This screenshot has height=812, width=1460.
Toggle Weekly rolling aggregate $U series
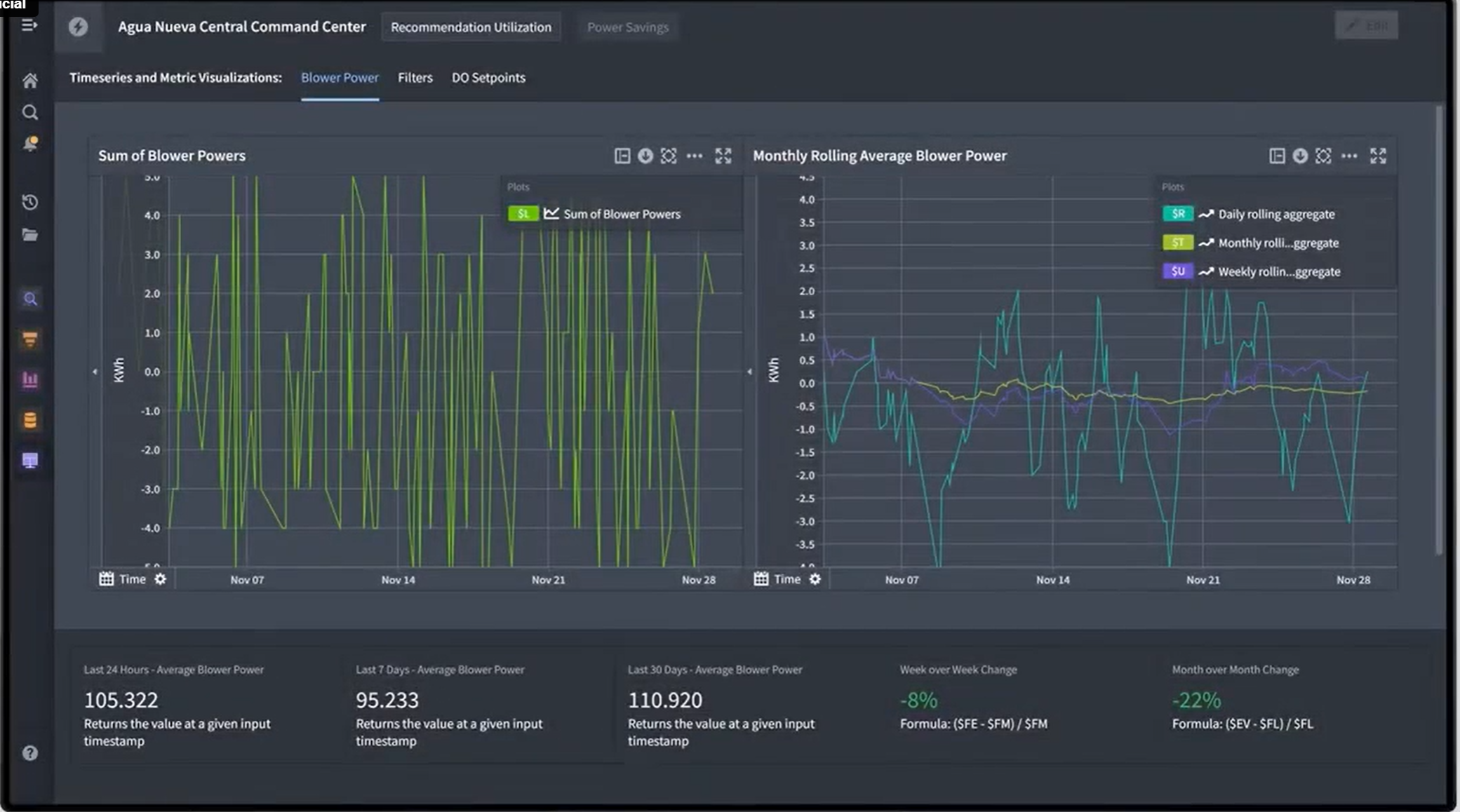[x=1178, y=271]
